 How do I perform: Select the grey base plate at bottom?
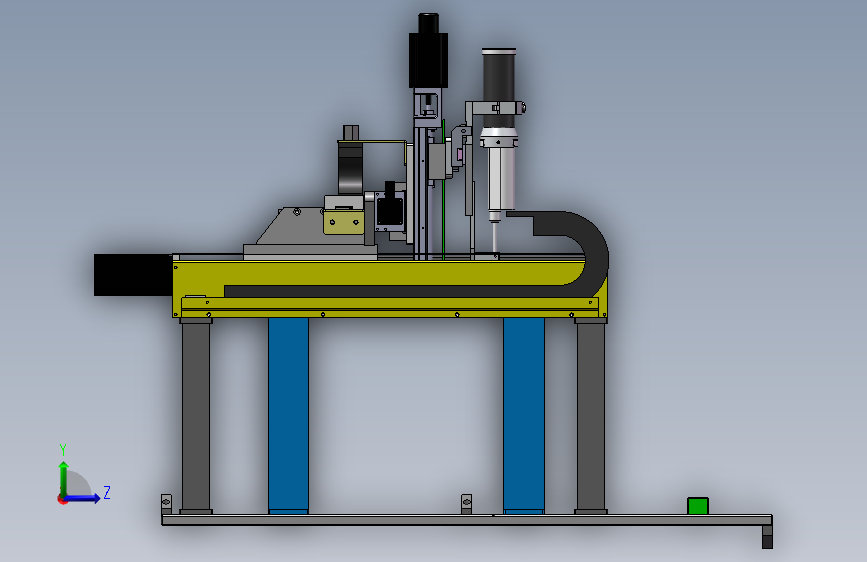pos(467,519)
